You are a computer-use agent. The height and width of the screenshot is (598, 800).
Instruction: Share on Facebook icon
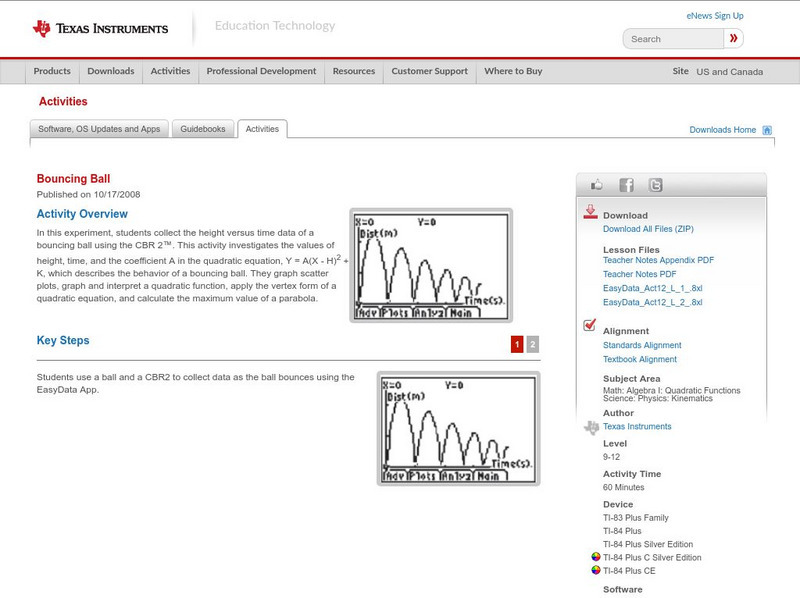pos(626,185)
